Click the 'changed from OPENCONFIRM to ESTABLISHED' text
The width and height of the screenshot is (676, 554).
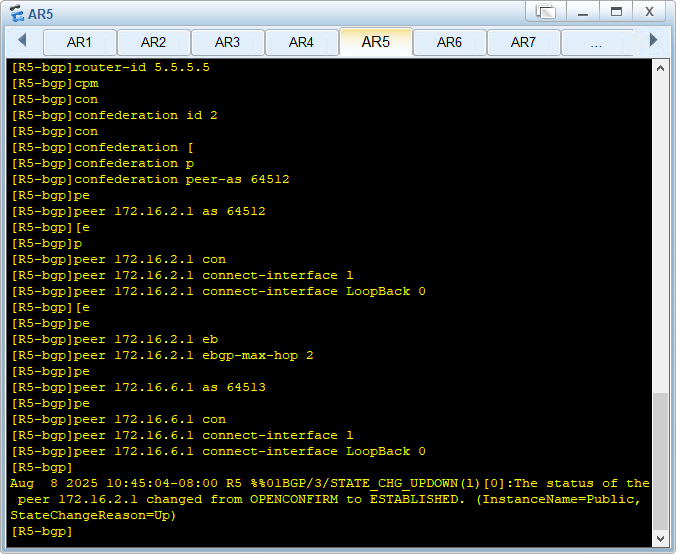tap(305, 499)
